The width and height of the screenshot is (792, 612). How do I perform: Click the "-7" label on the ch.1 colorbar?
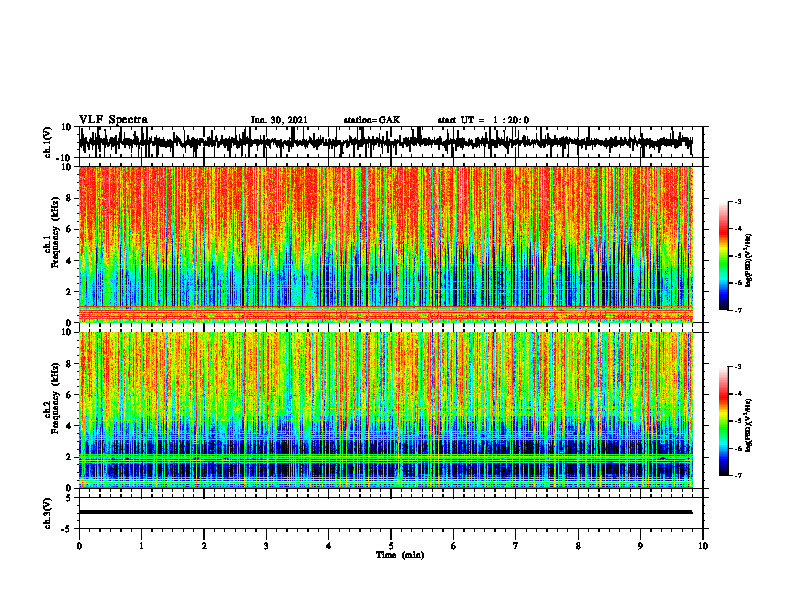[737, 310]
